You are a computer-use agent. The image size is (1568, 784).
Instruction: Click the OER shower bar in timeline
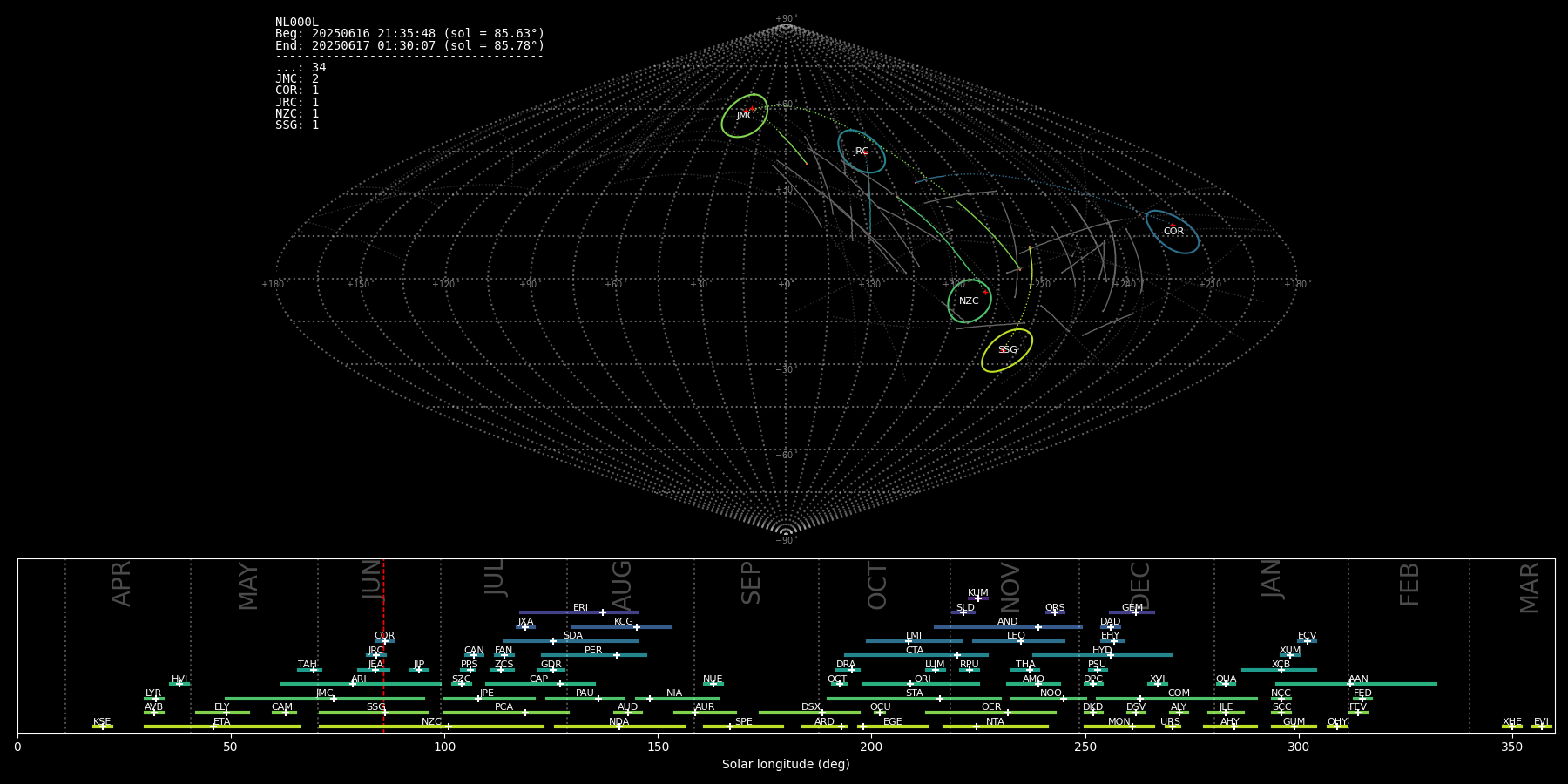tap(990, 713)
